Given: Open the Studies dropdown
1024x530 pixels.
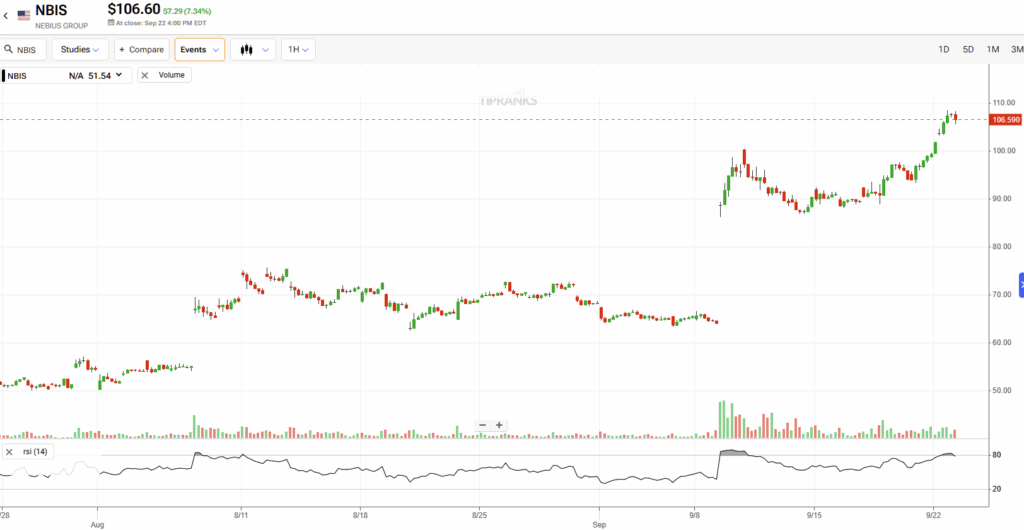Looking at the screenshot, I should click(x=80, y=50).
